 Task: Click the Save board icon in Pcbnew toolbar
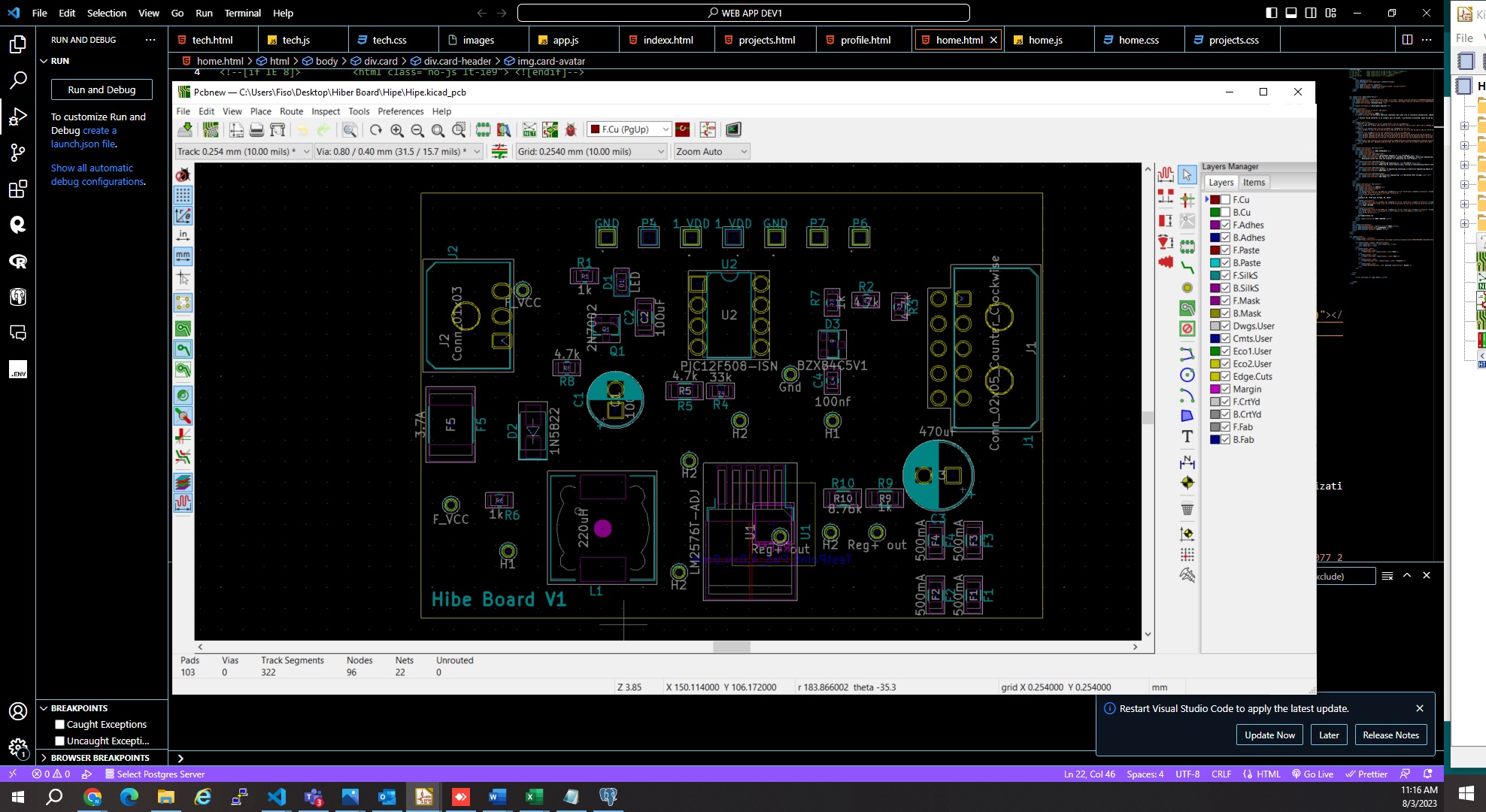click(x=185, y=129)
